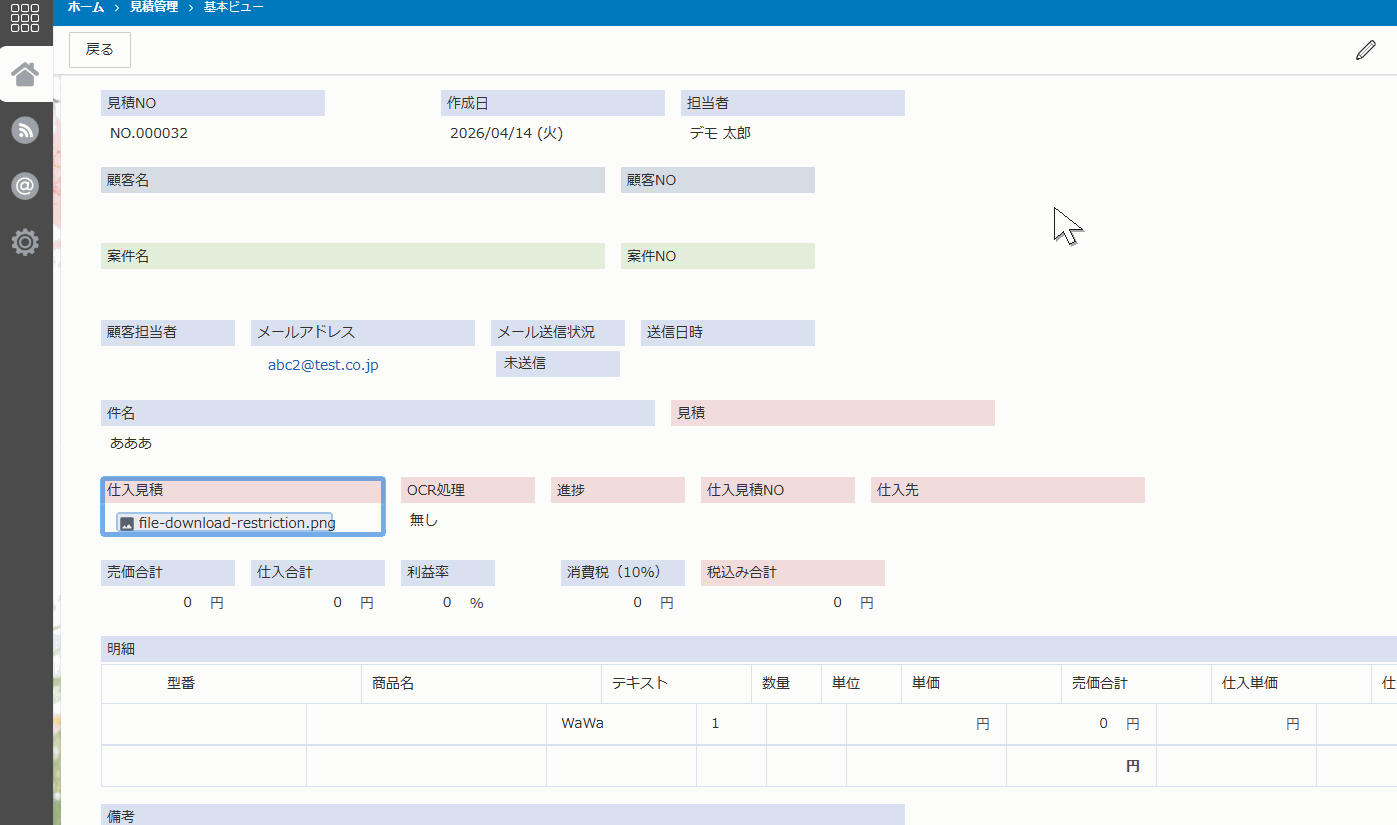Click the 利益率 field label
Screen dimensions: 1397x825
tap(448, 573)
